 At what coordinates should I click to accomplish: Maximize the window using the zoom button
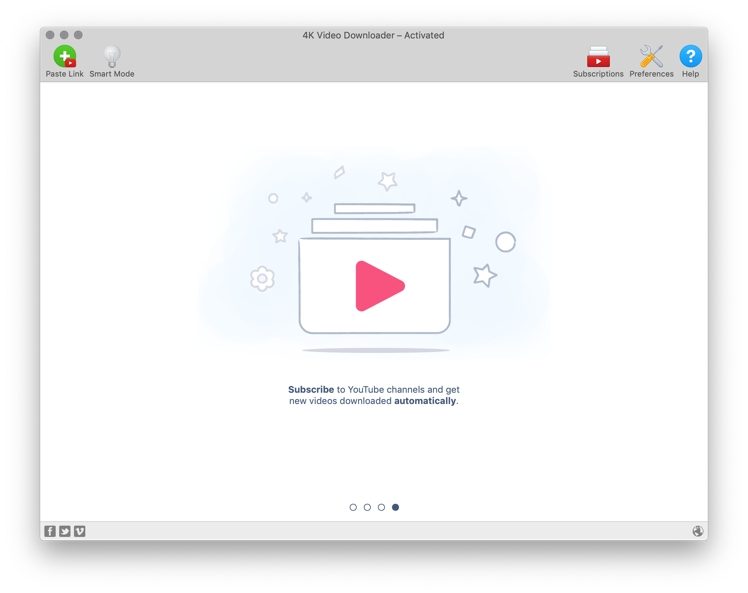tap(79, 35)
